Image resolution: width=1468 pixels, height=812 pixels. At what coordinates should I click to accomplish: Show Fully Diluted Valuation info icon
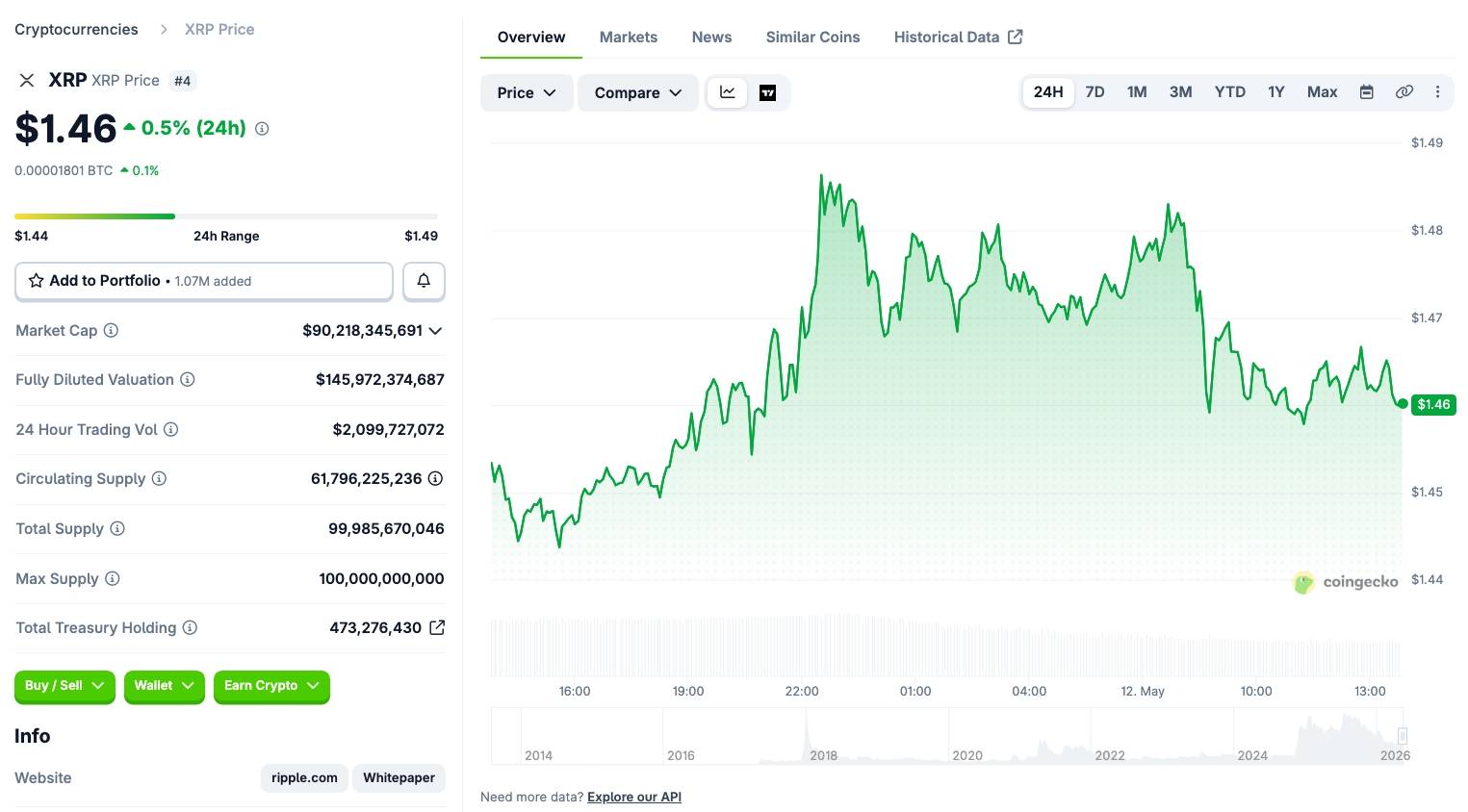coord(188,380)
